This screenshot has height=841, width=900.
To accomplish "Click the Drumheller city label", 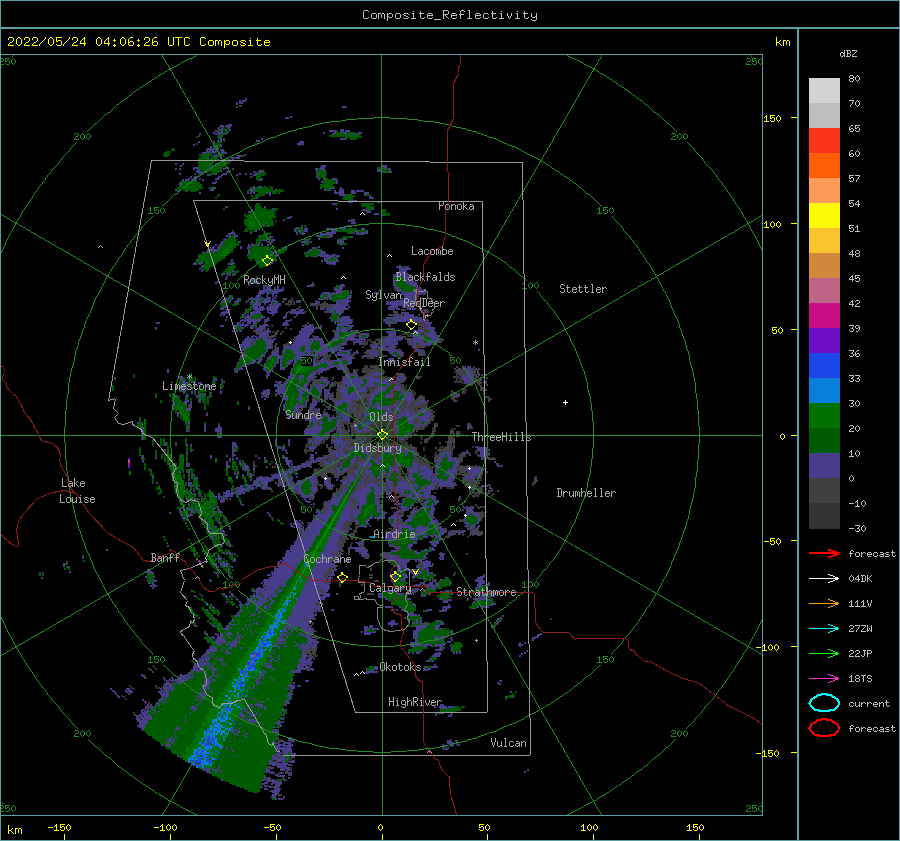I will coord(586,493).
